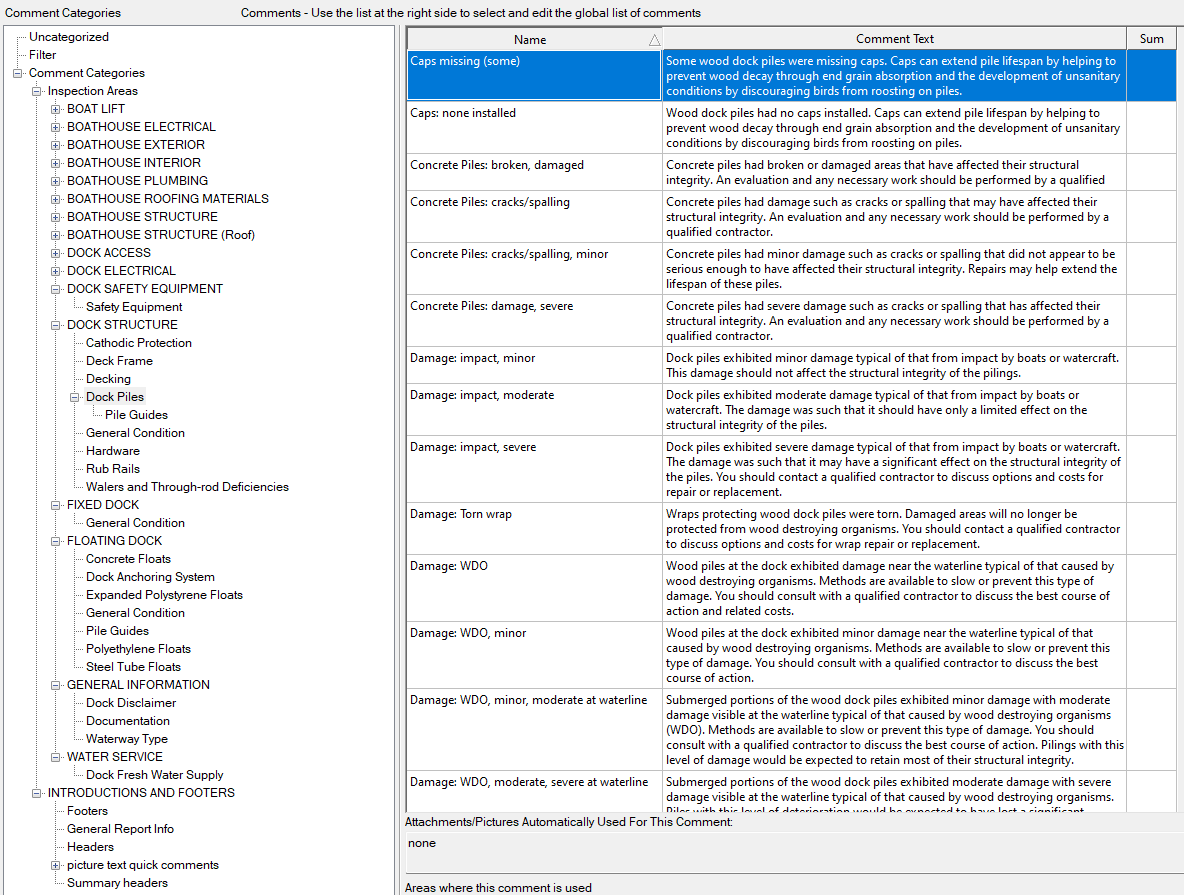Screen dimensions: 1184x895
Task: Expand the BOATHOUSE PLUMBING node
Action: (x=55, y=181)
